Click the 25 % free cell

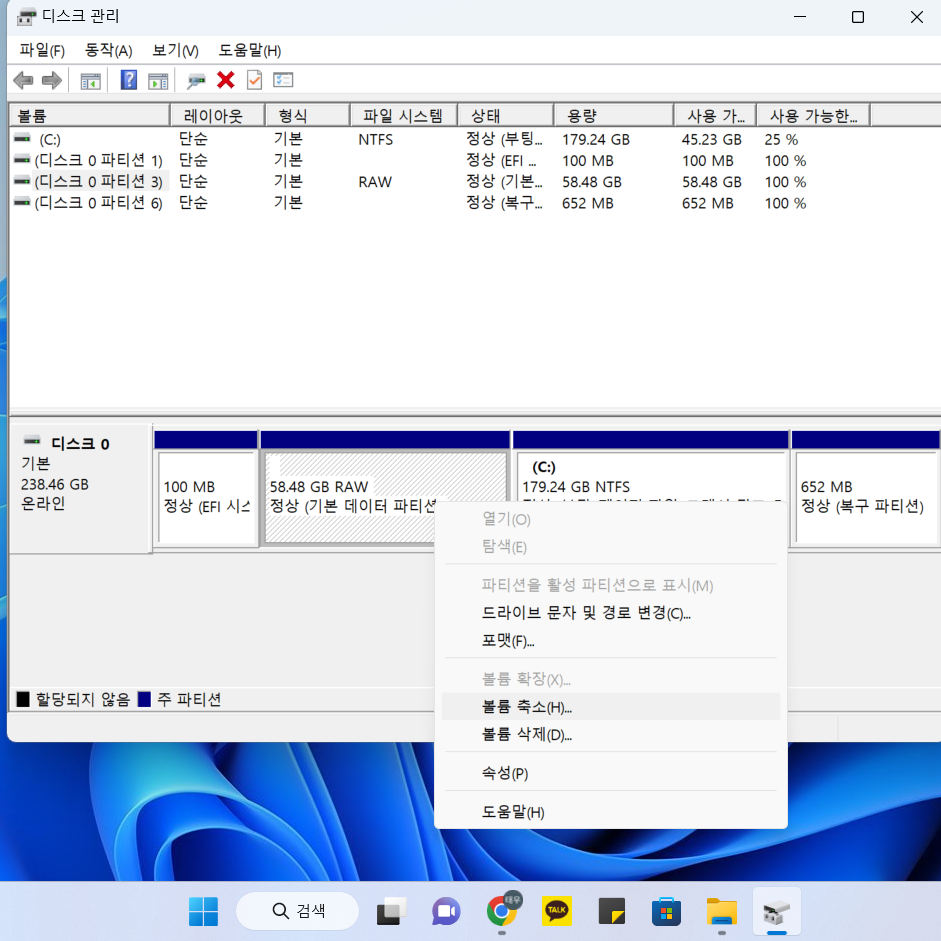click(781, 139)
